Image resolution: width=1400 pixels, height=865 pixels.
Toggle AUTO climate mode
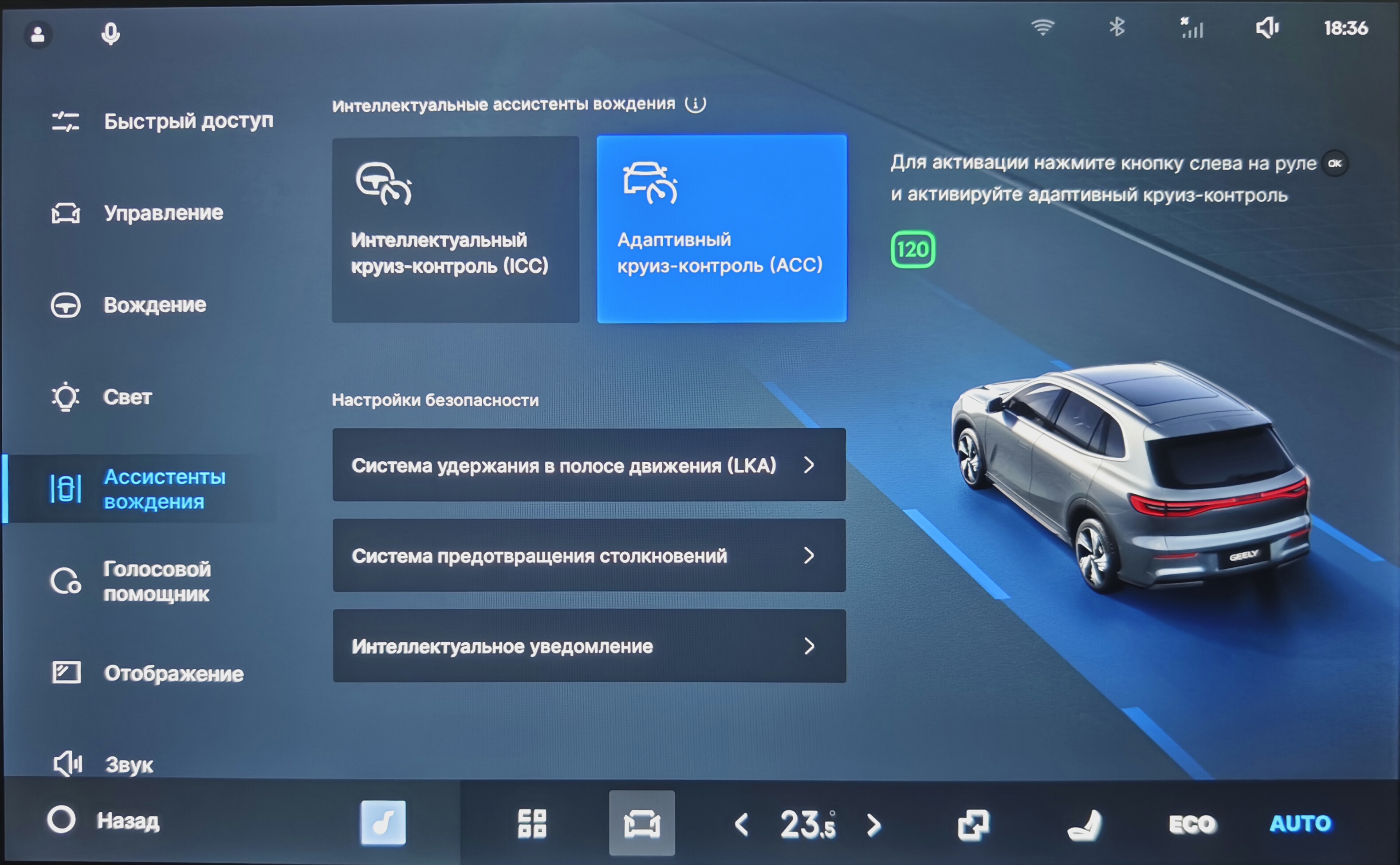[1300, 823]
